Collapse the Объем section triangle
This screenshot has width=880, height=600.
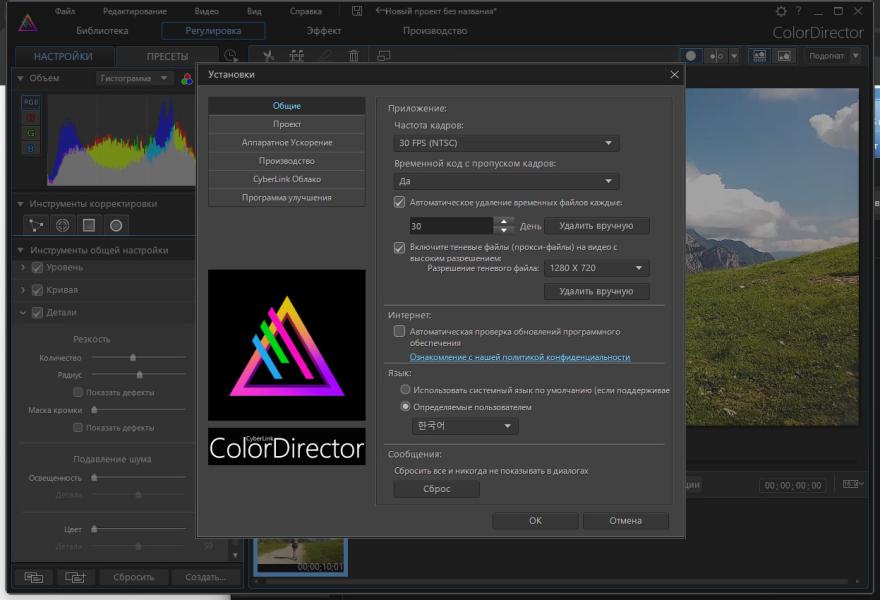(x=20, y=79)
